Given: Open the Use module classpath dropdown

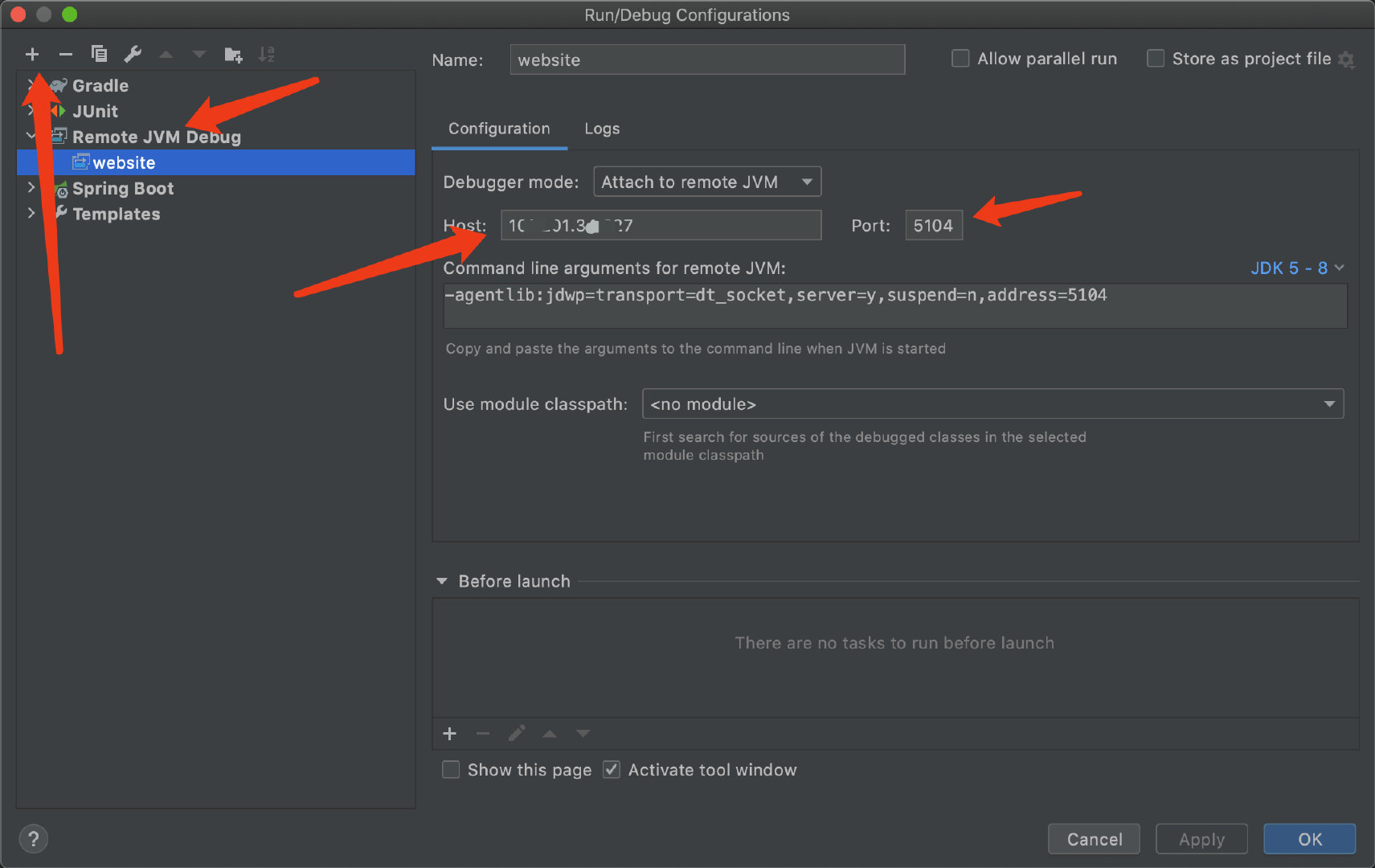Looking at the screenshot, I should coord(993,404).
